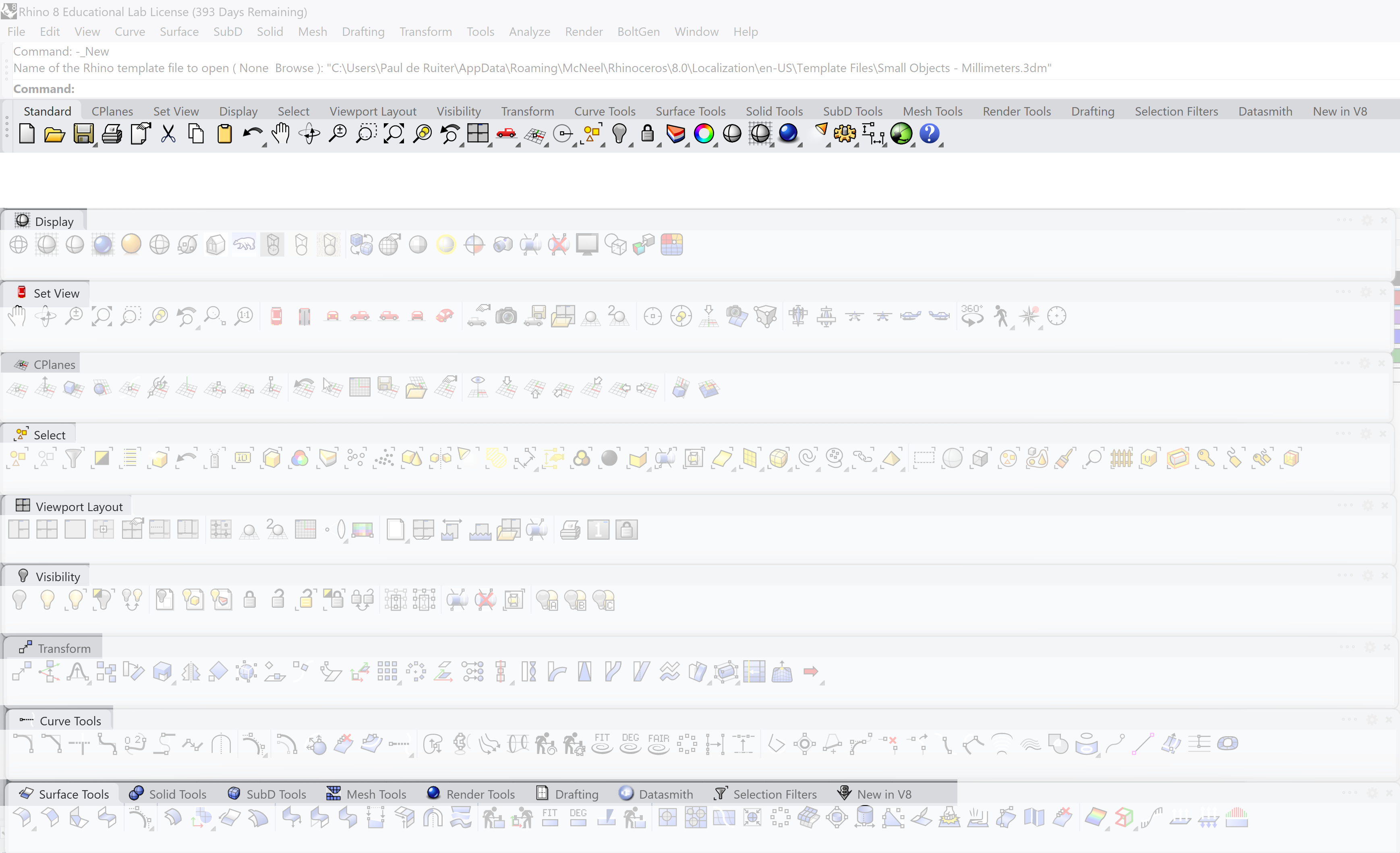Open the Render Tools tab in bottom panel
The image size is (1400, 853).
[x=472, y=794]
